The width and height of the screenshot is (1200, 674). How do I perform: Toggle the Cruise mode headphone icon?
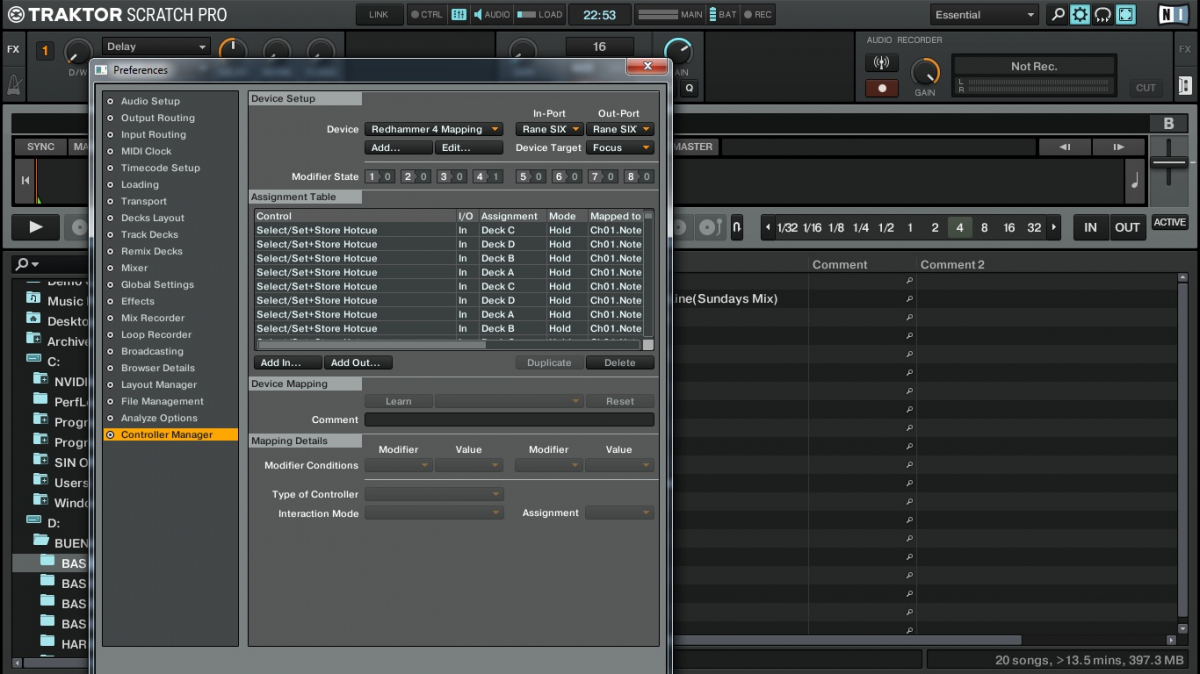point(1103,15)
